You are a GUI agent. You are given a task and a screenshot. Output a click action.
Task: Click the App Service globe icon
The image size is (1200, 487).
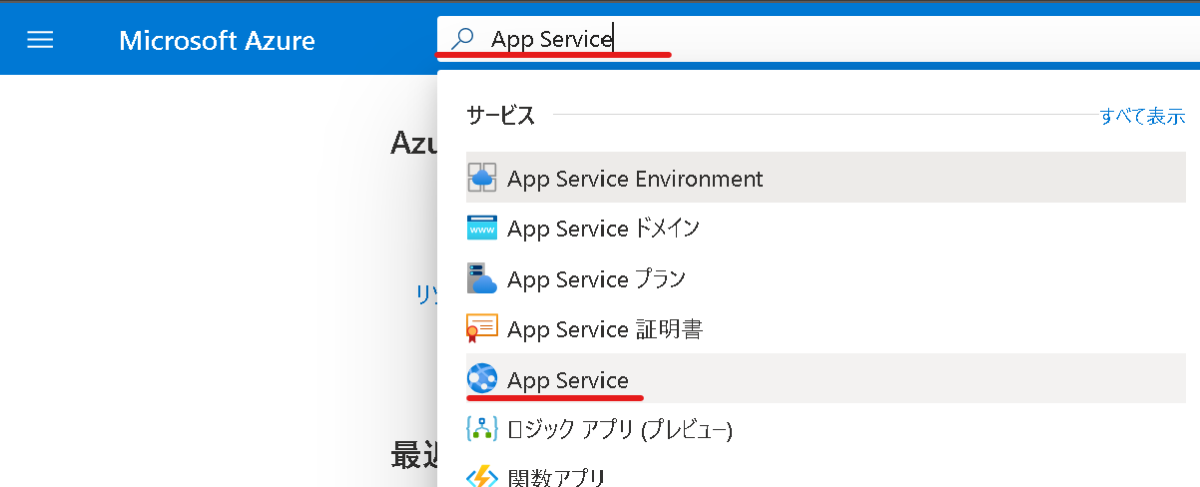pyautogui.click(x=482, y=379)
